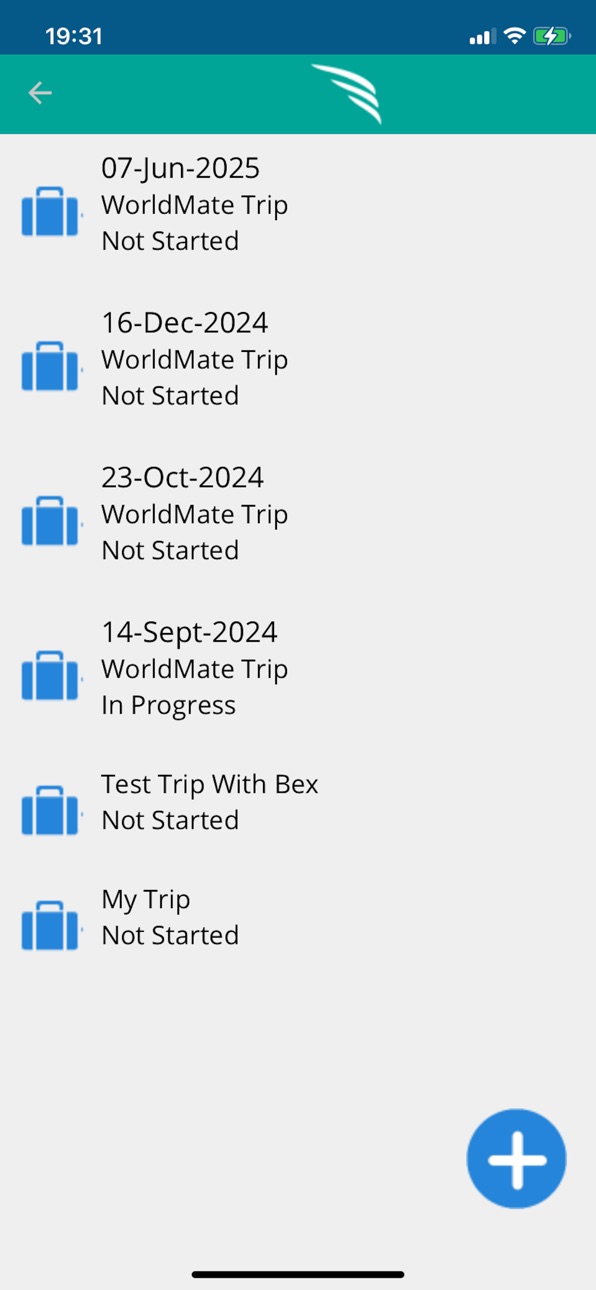Image resolution: width=596 pixels, height=1290 pixels.
Task: Tap suitcase icon for 16-Dec-2024 trip
Action: (51, 366)
